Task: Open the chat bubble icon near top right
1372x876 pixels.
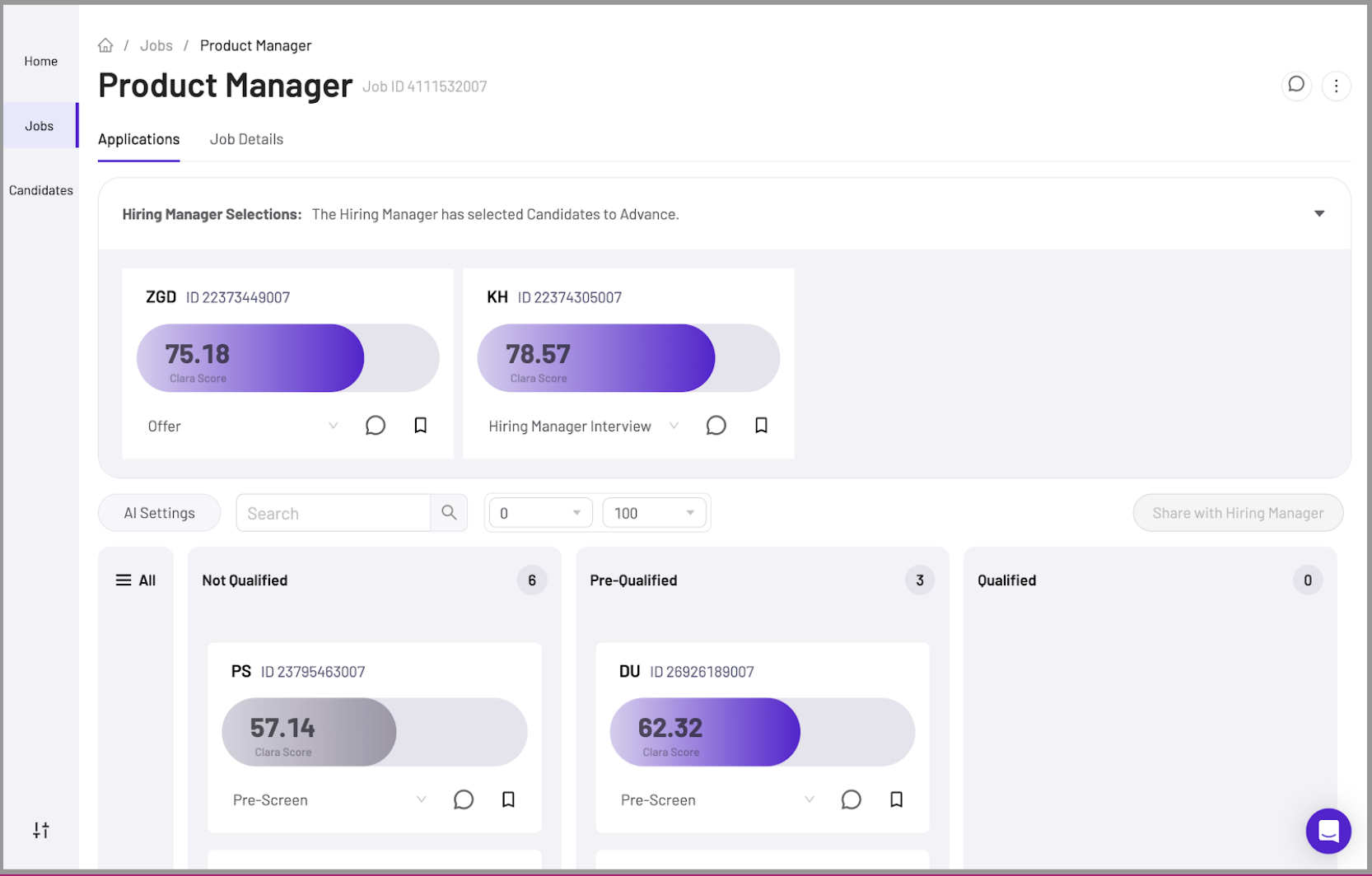Action: (1296, 85)
